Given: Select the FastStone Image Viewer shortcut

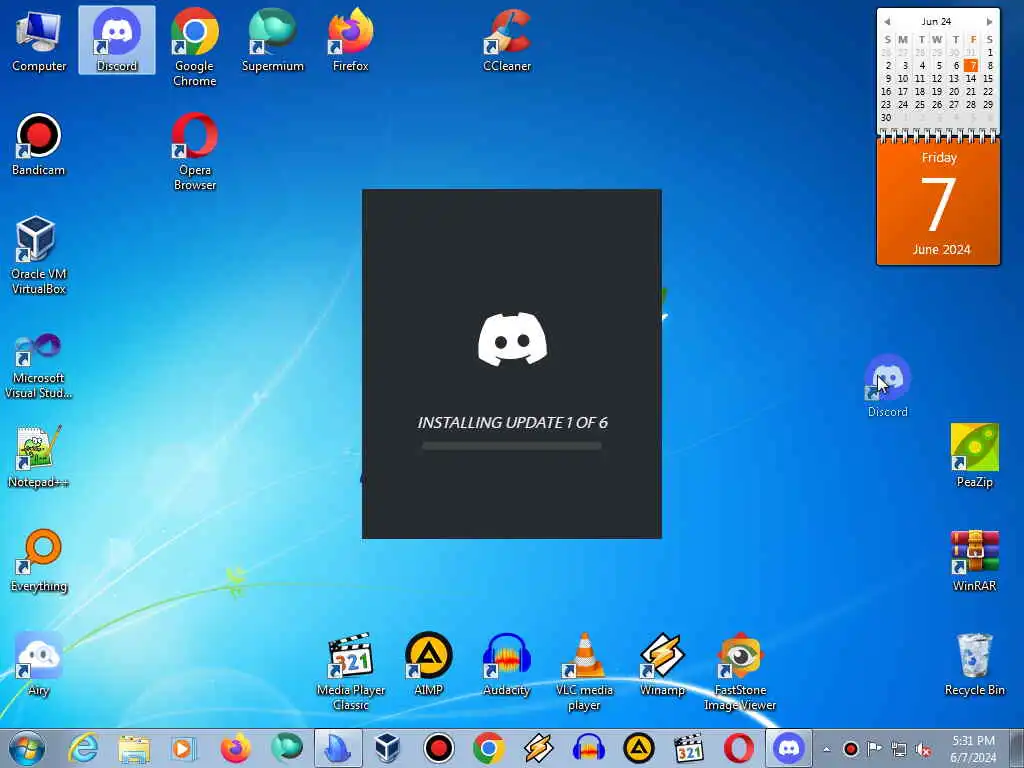Looking at the screenshot, I should (740, 671).
